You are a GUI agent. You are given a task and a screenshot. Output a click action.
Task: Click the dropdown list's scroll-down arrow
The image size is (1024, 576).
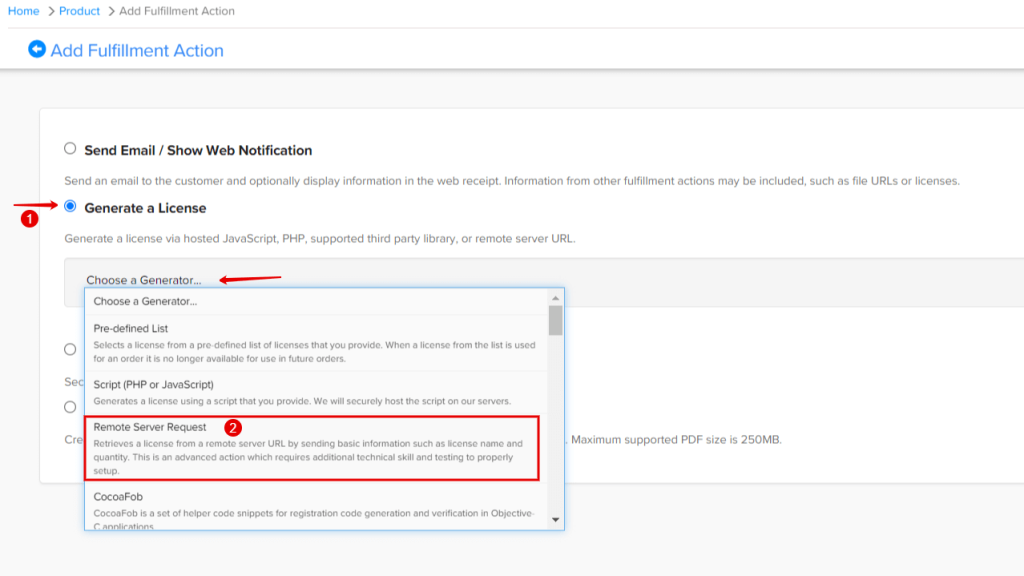pyautogui.click(x=555, y=518)
